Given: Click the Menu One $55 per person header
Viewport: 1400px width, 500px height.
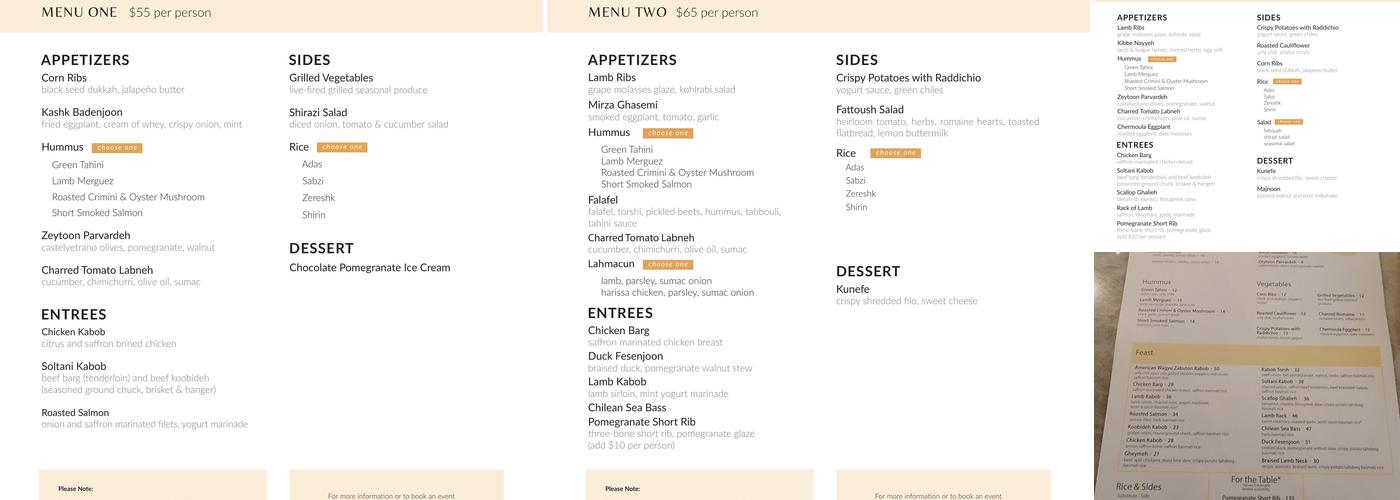Looking at the screenshot, I should (126, 13).
